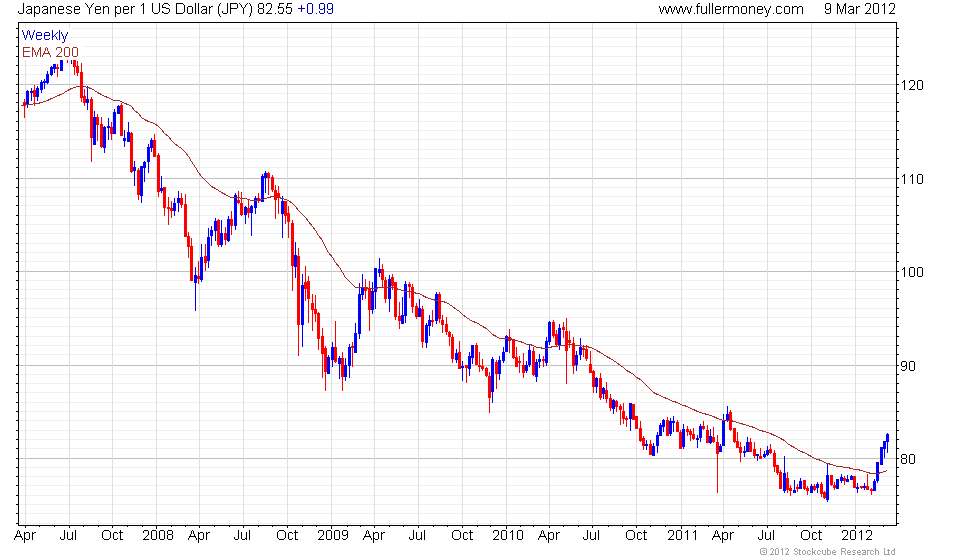Viewport: 980px width, 560px height.
Task: Click the 'Oct' label just before 2008
Action: click(x=112, y=536)
